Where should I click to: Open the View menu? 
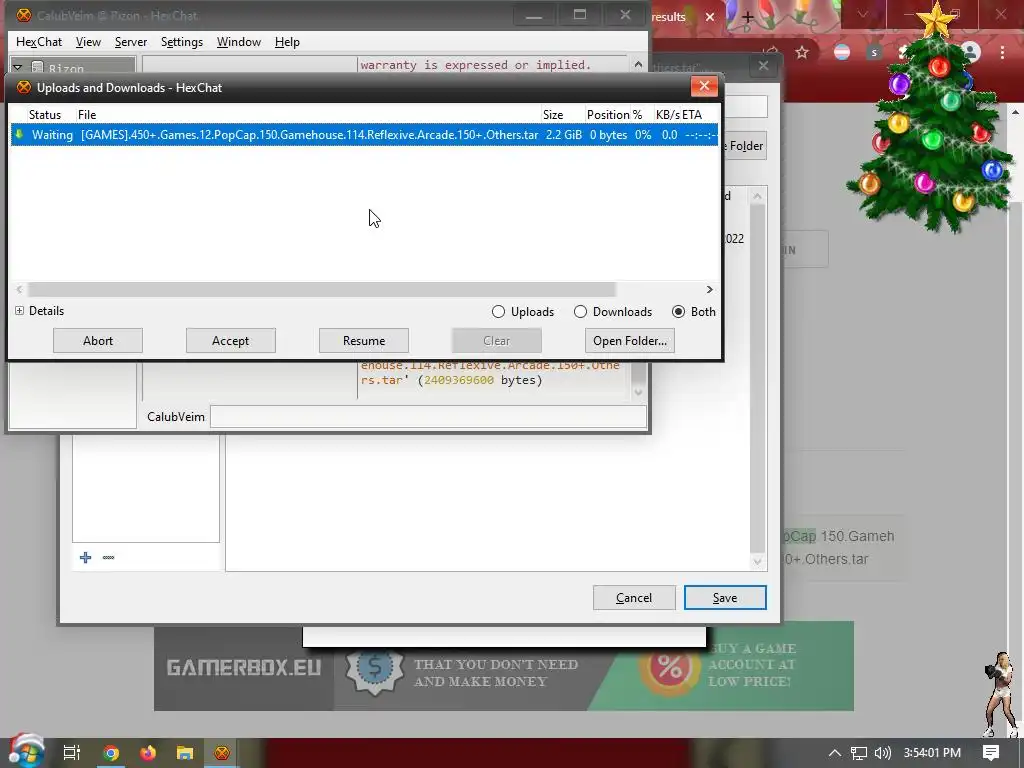88,42
